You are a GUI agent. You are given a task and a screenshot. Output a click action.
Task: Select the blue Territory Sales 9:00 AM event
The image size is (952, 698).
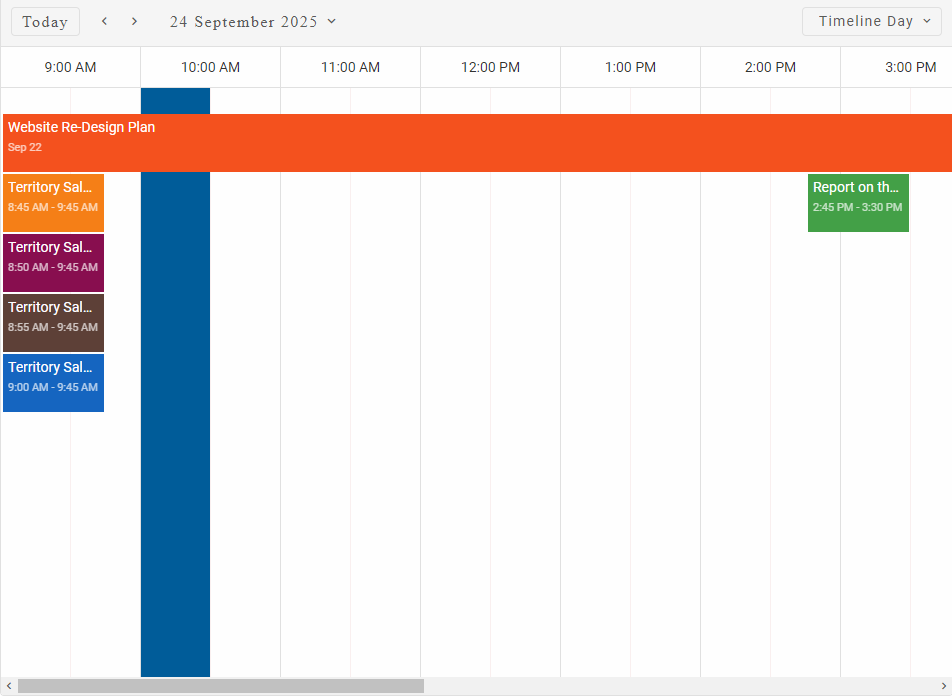tap(53, 382)
